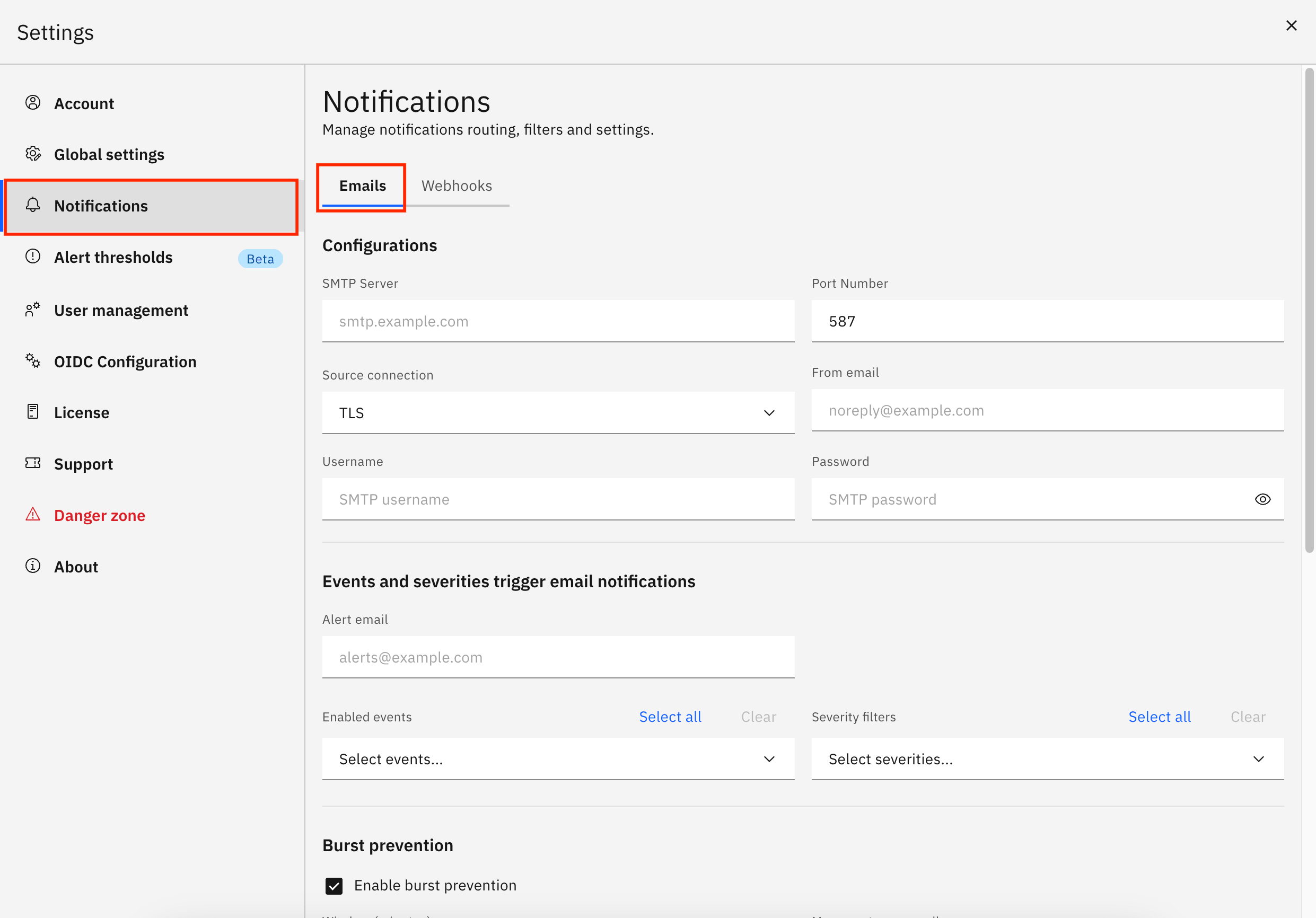
Task: Open the Source connection TLS dropdown
Action: [x=558, y=412]
